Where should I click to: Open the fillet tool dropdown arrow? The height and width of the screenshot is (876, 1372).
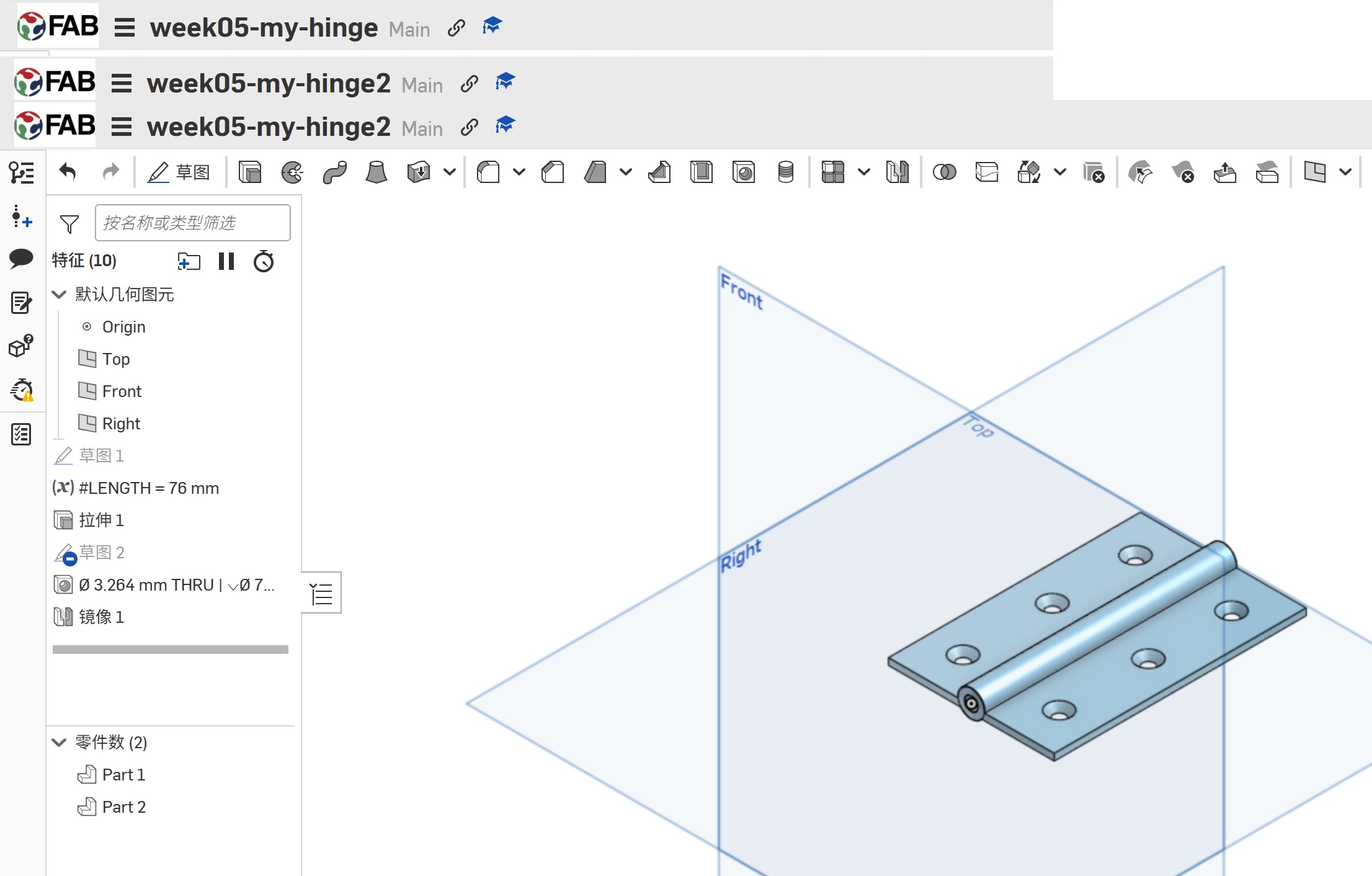tap(519, 172)
